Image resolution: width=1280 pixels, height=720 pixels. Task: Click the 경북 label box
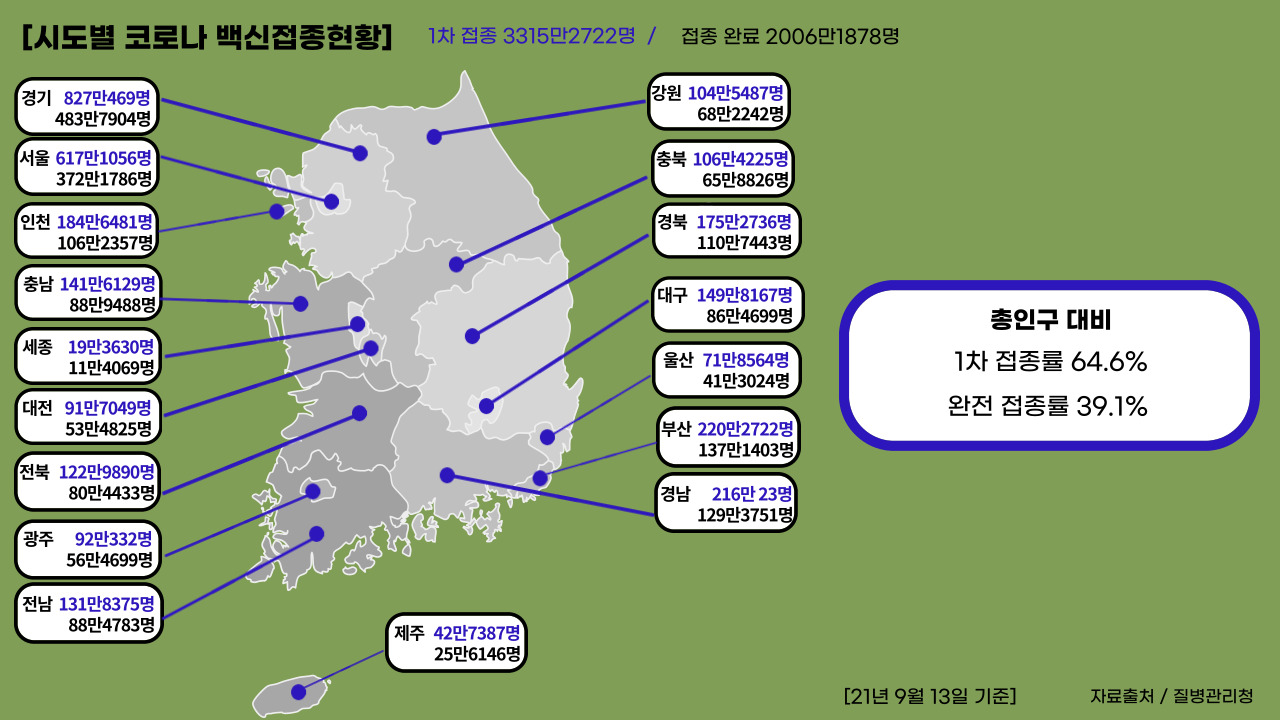(726, 230)
